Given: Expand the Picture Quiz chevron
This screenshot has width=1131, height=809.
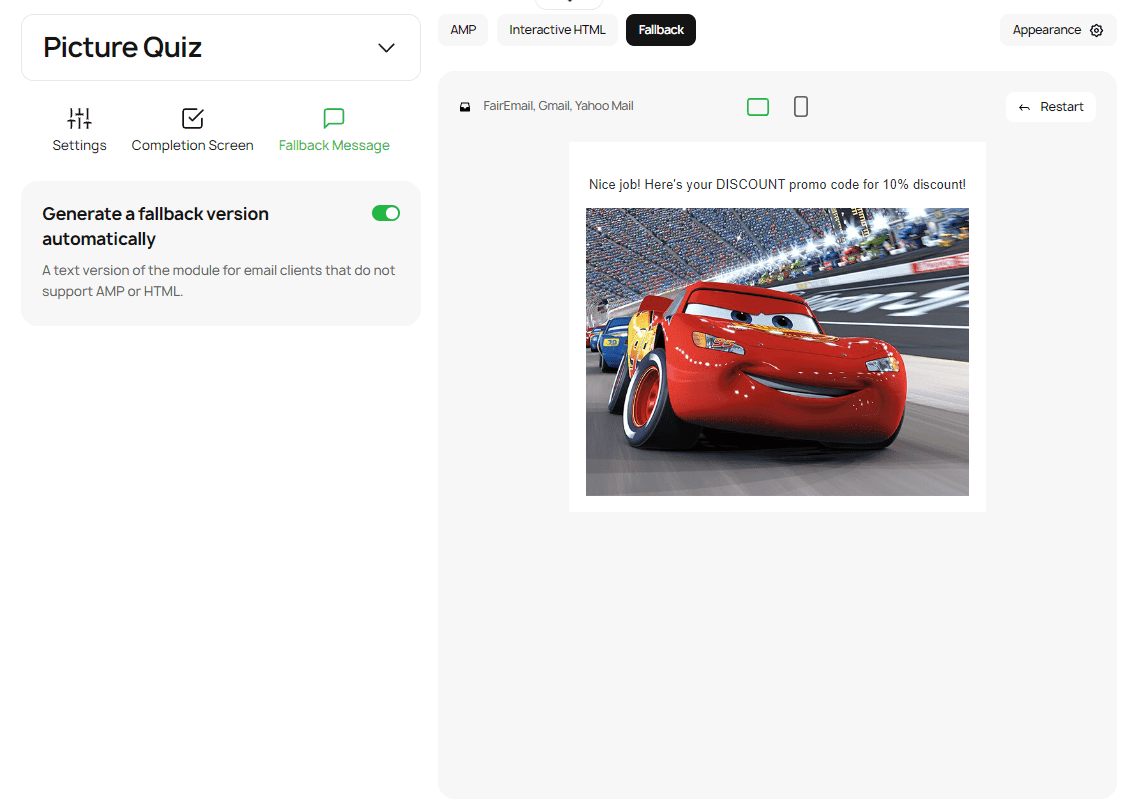Looking at the screenshot, I should (x=386, y=48).
